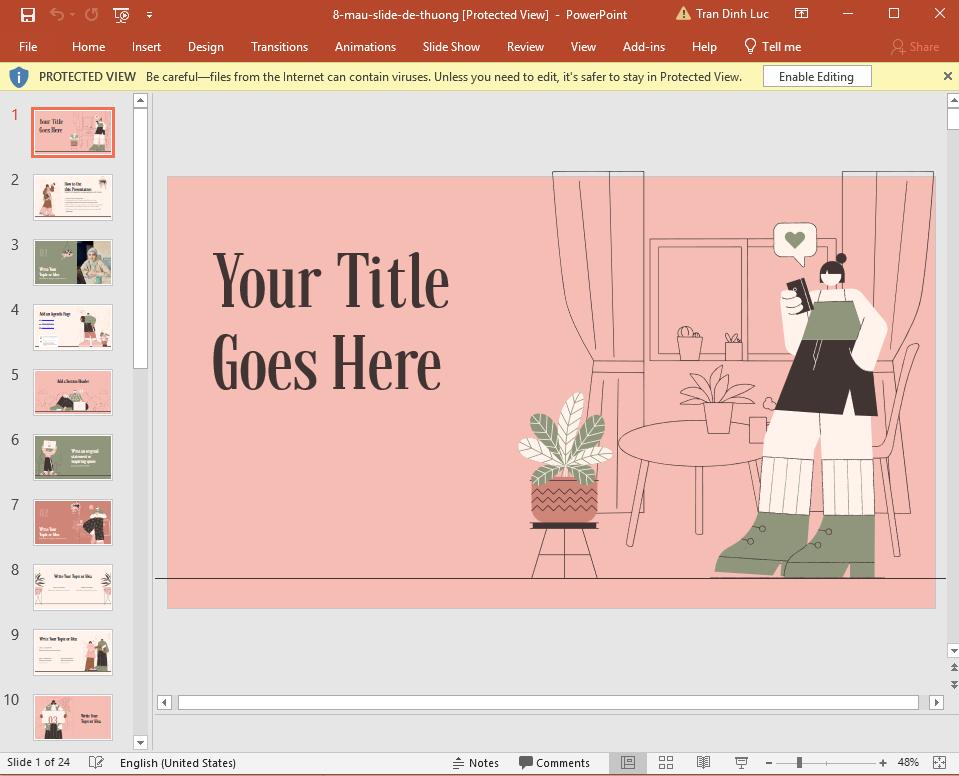Screen dimensions: 959x776
Task: Switch to Slide Sorter view
Action: click(666, 762)
